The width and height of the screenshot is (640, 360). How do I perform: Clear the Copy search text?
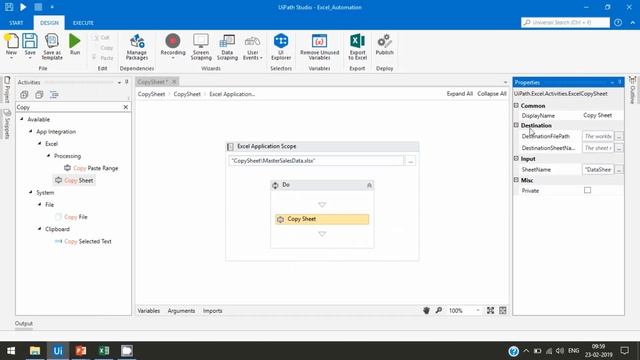pos(126,107)
